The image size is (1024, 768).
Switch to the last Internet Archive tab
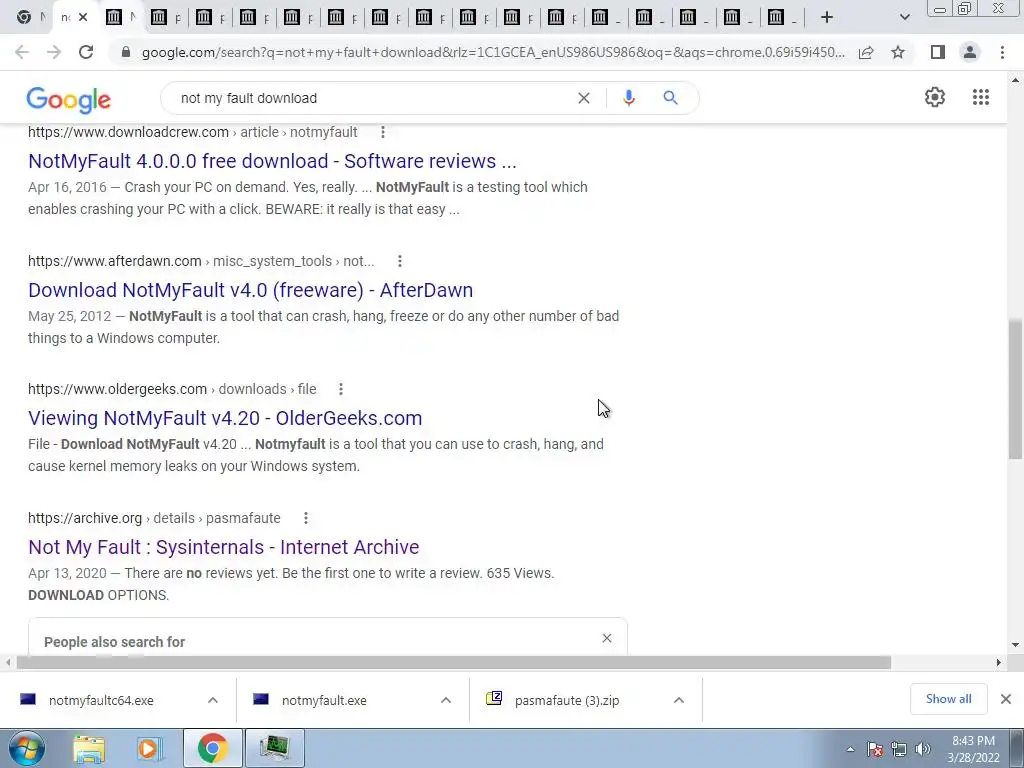coord(782,18)
